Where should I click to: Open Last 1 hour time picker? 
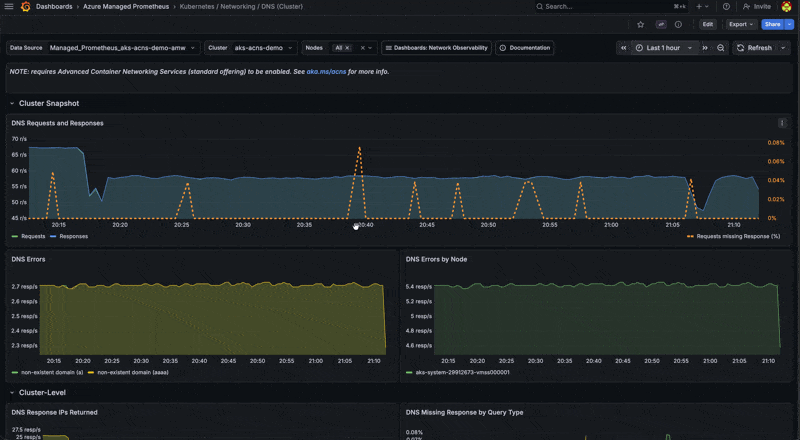coord(664,48)
